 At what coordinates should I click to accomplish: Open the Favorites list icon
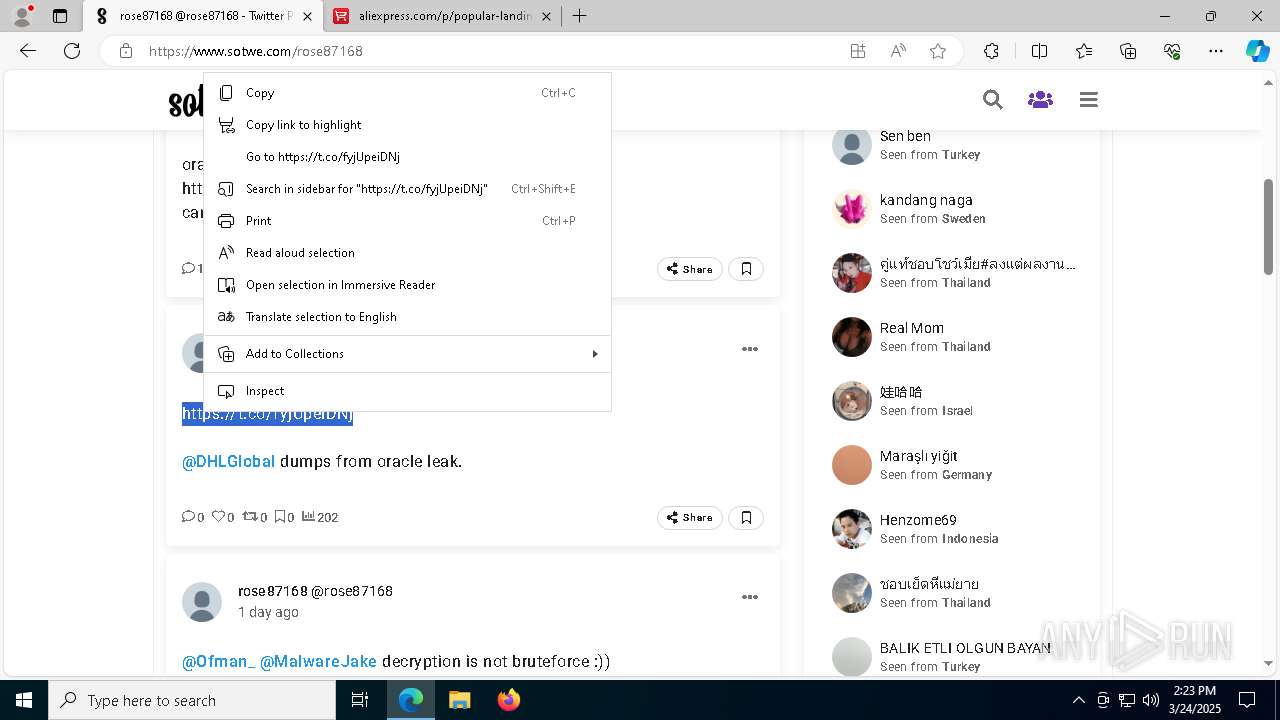(x=1084, y=51)
